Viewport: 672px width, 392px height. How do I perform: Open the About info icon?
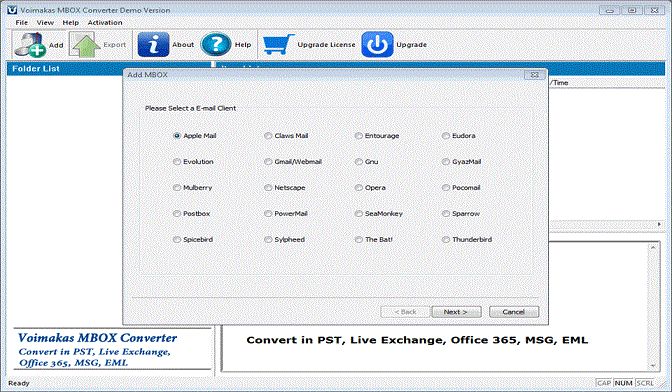pyautogui.click(x=153, y=45)
